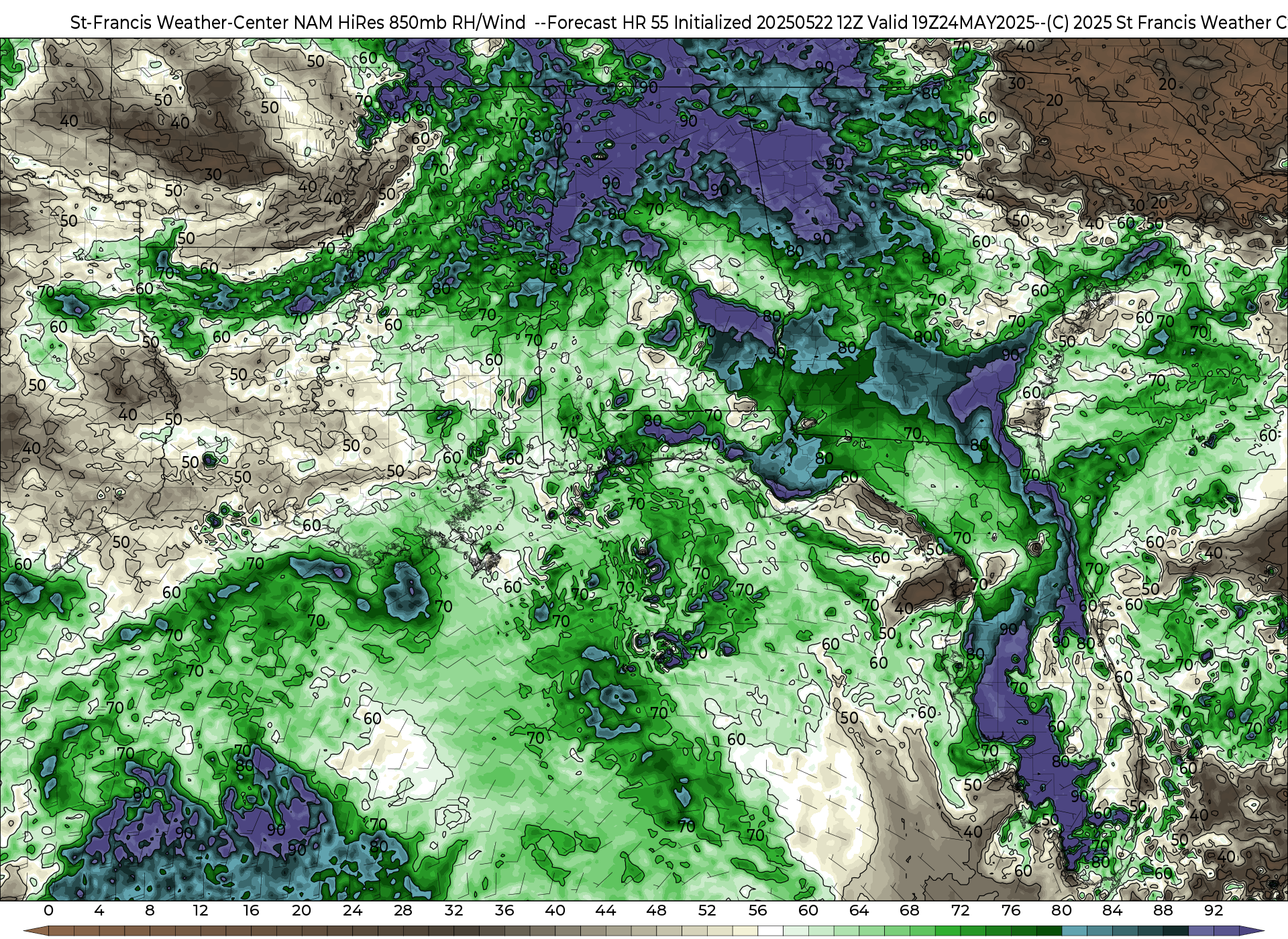1288x939 pixels.
Task: Click the colorbar tick label 56
Action: coord(757,911)
